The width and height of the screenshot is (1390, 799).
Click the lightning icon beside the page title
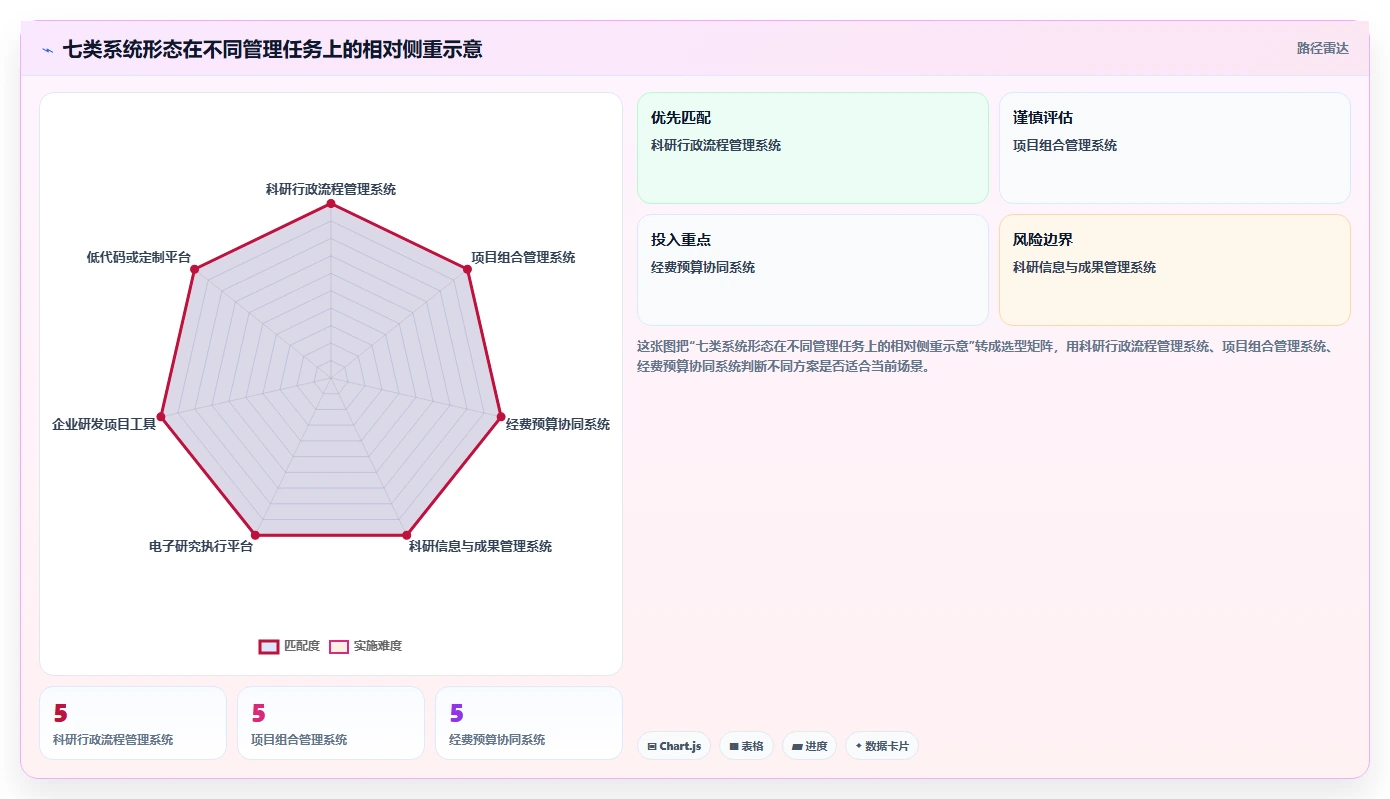pos(48,49)
